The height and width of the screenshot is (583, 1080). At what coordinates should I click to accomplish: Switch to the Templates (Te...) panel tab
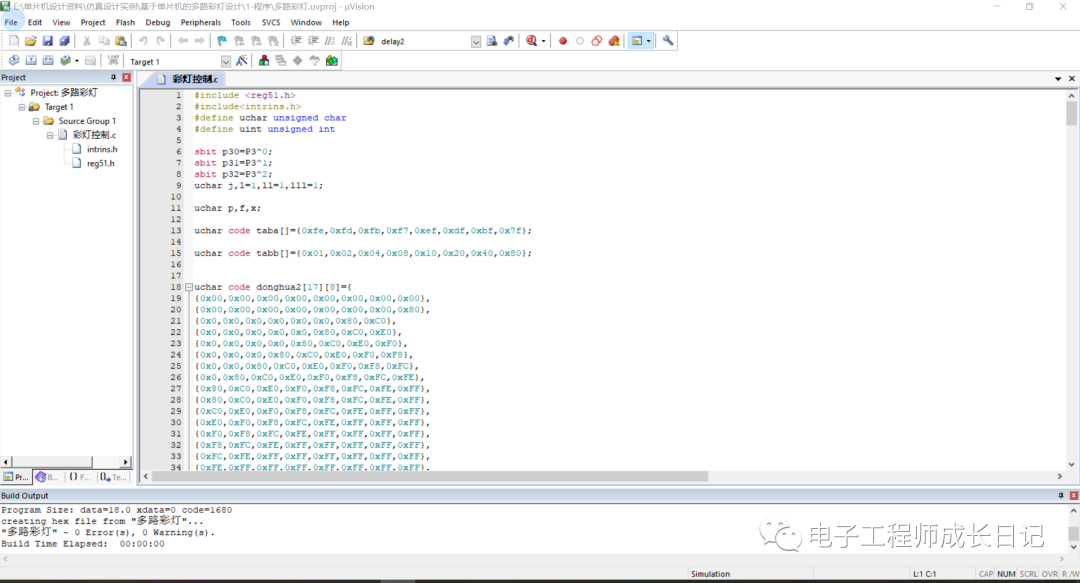[113, 477]
